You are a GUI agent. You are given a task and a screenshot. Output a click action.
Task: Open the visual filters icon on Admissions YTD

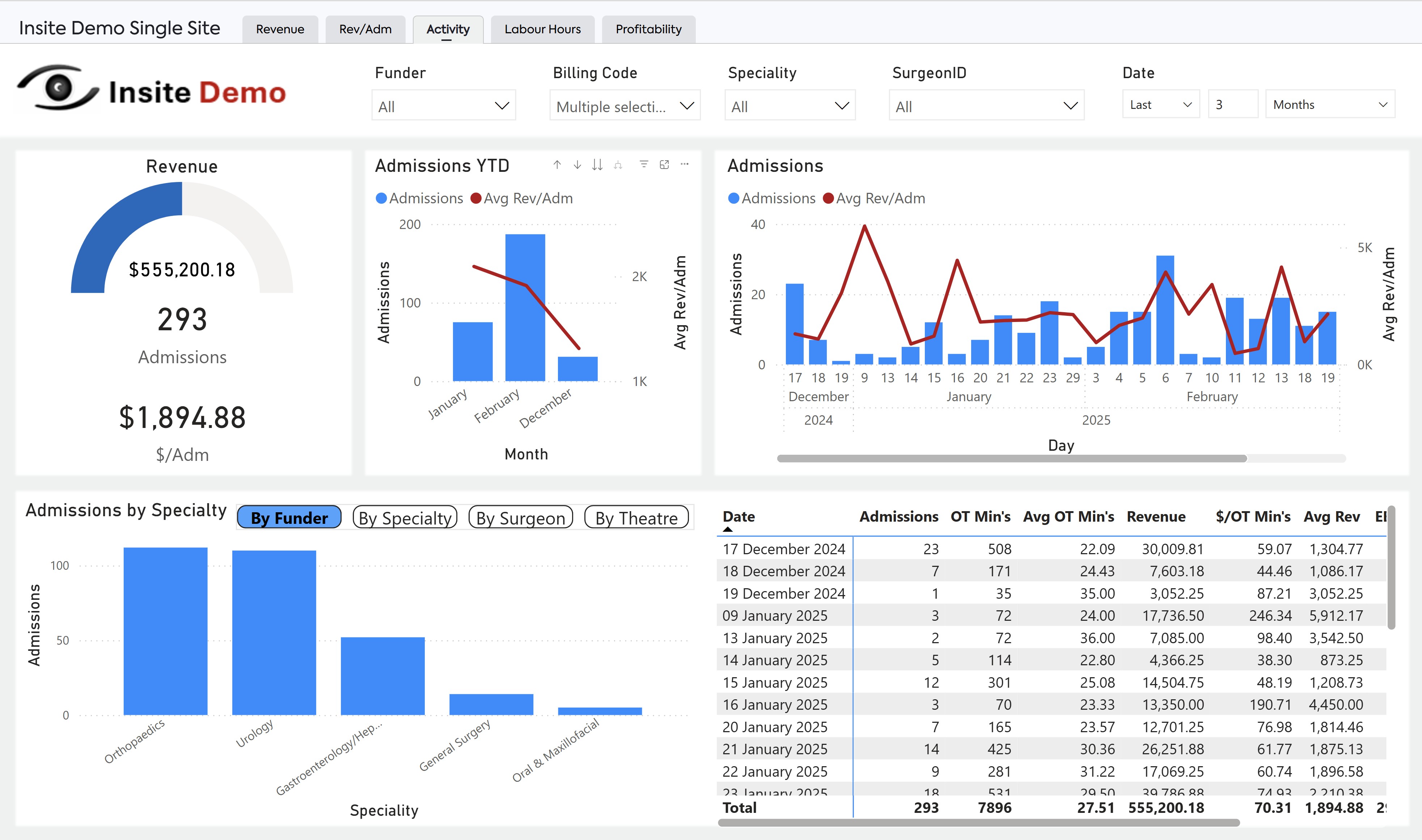tap(644, 164)
